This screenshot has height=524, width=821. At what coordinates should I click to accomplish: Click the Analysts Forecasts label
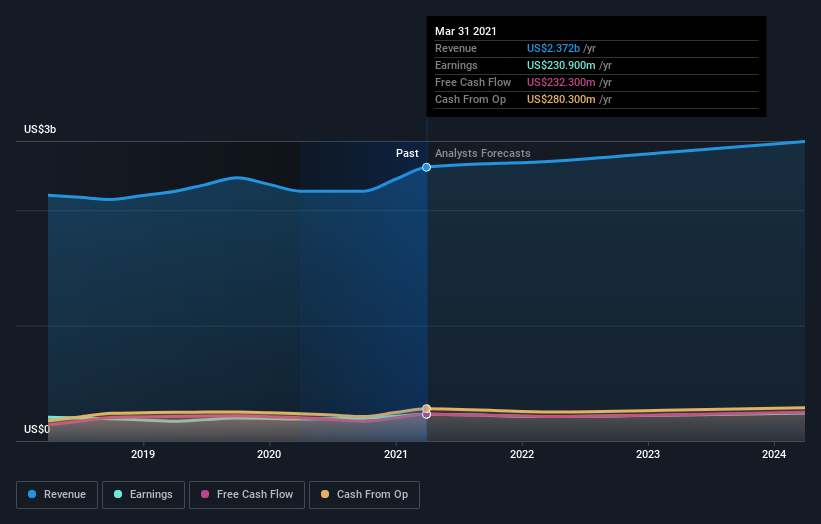coord(482,153)
